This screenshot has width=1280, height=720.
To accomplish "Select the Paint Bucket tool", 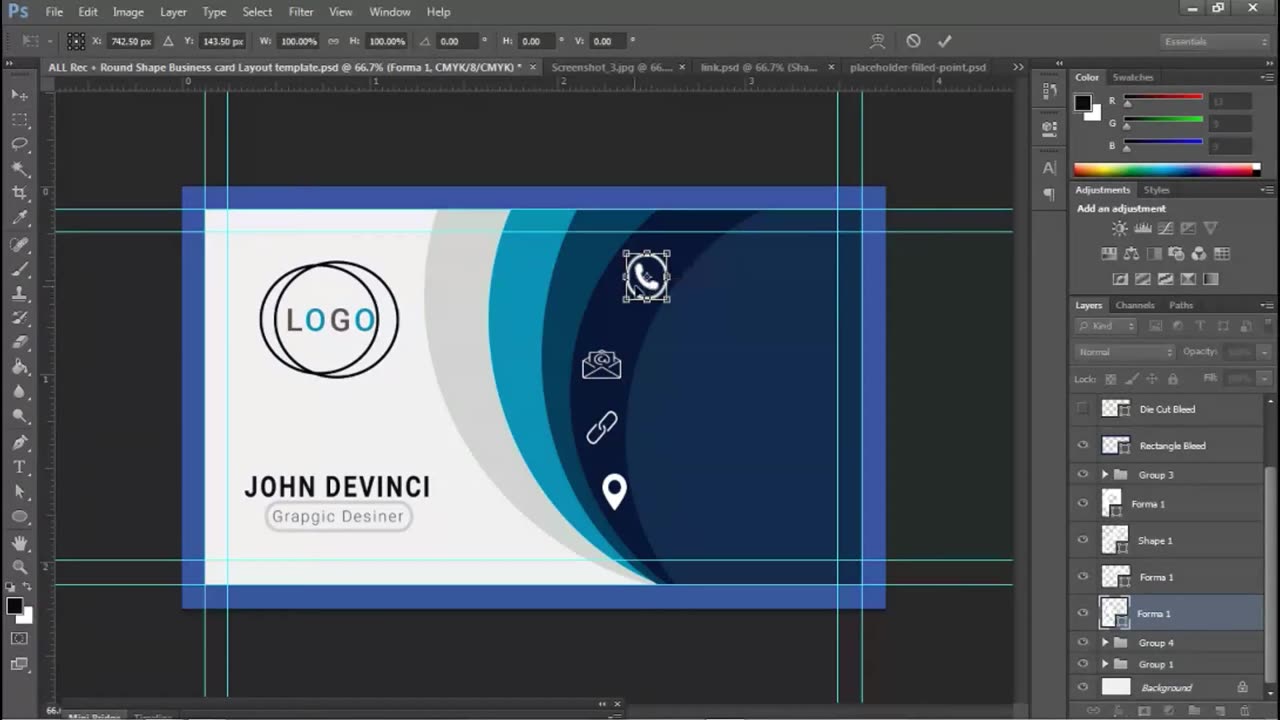I will [20, 368].
